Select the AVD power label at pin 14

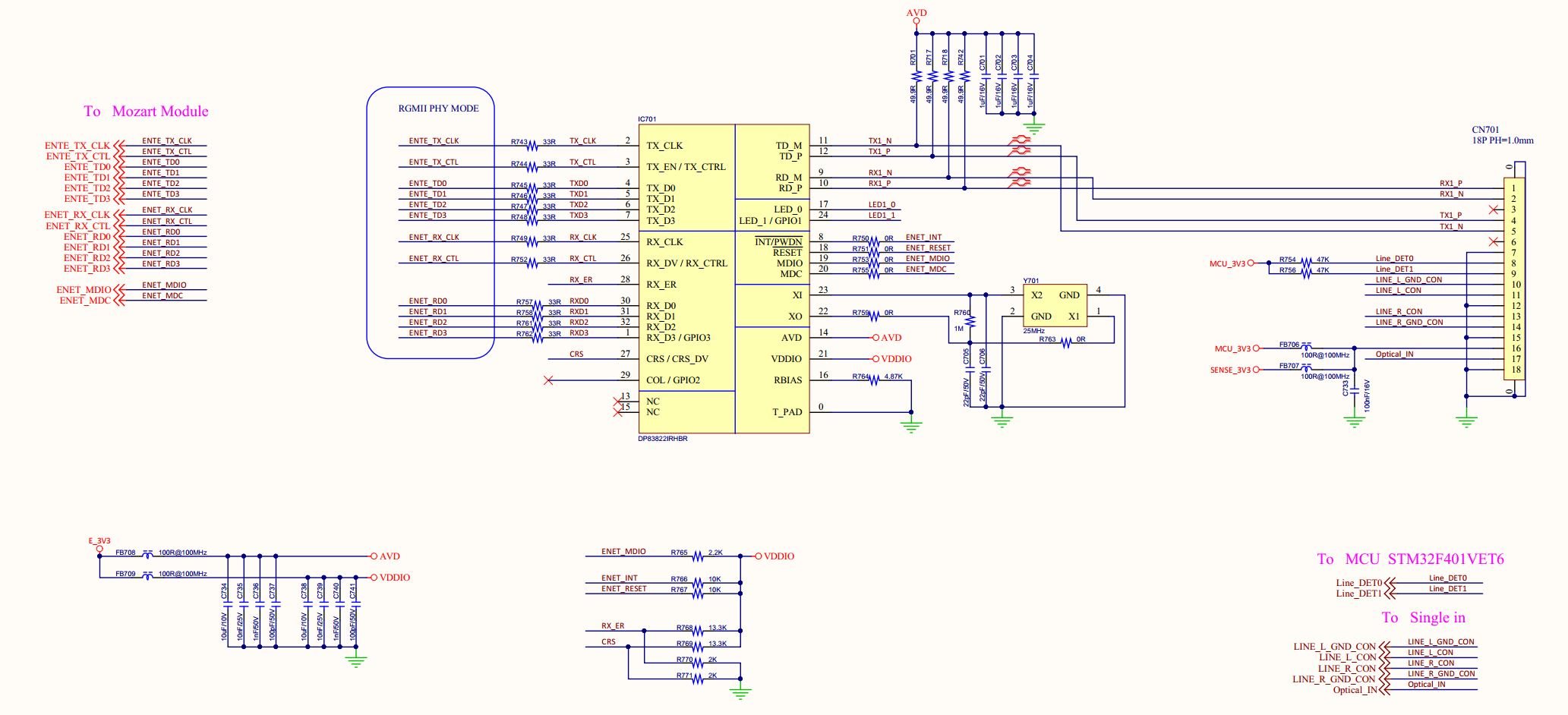click(x=891, y=338)
